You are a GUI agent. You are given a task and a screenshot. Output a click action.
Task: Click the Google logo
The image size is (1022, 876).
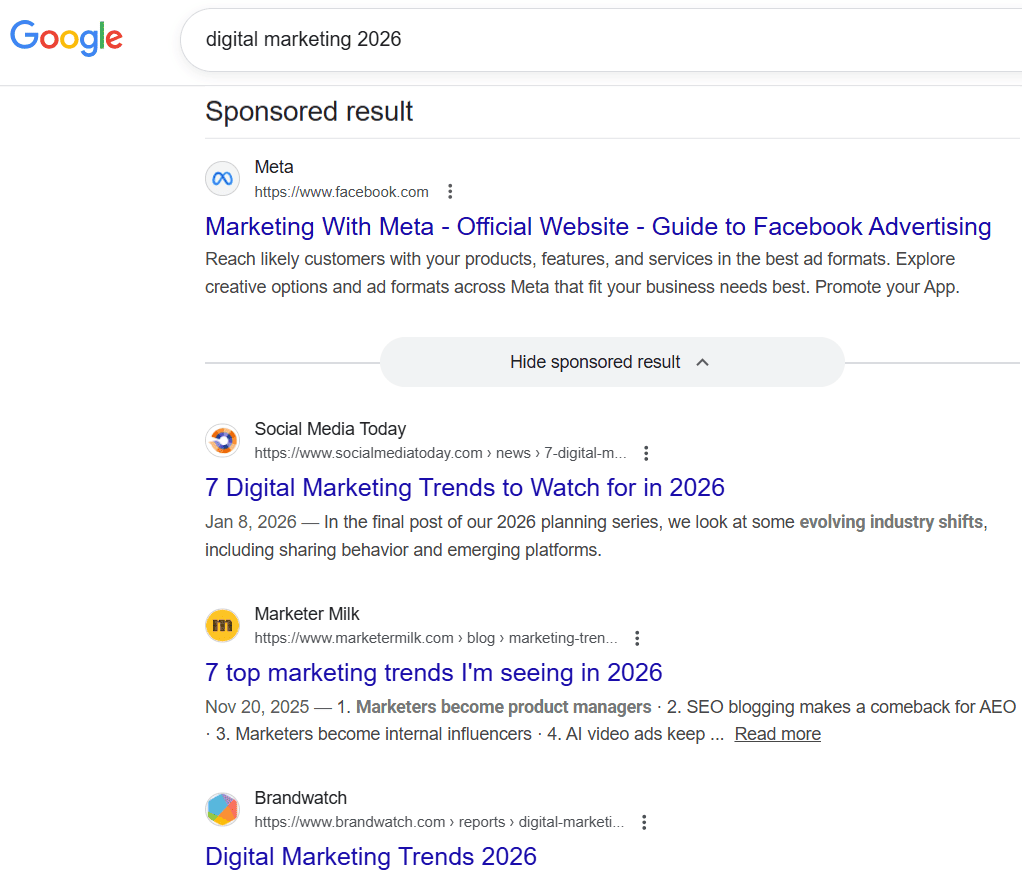[x=66, y=39]
